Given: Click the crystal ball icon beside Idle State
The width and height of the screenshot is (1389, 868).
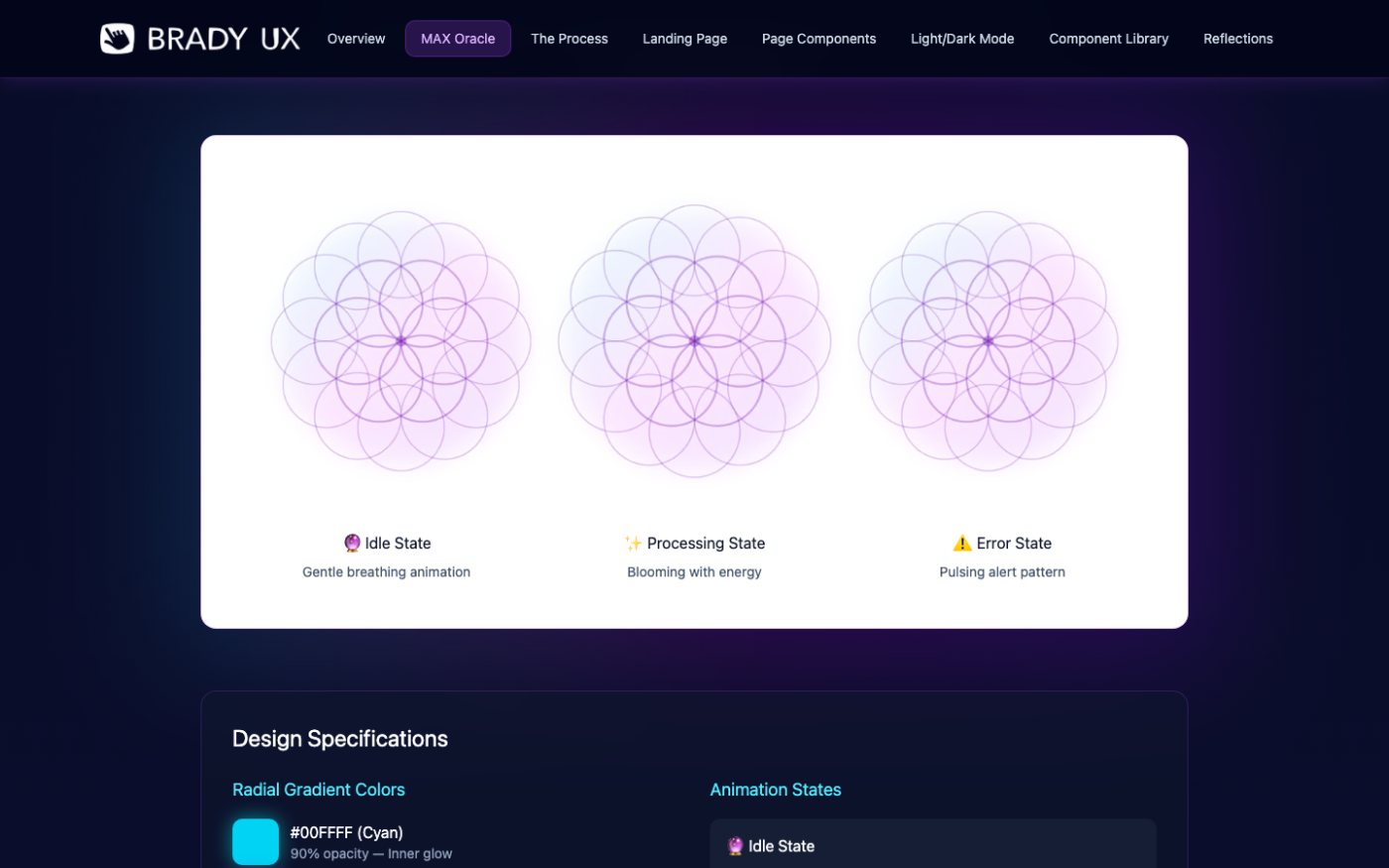Looking at the screenshot, I should click(x=352, y=543).
